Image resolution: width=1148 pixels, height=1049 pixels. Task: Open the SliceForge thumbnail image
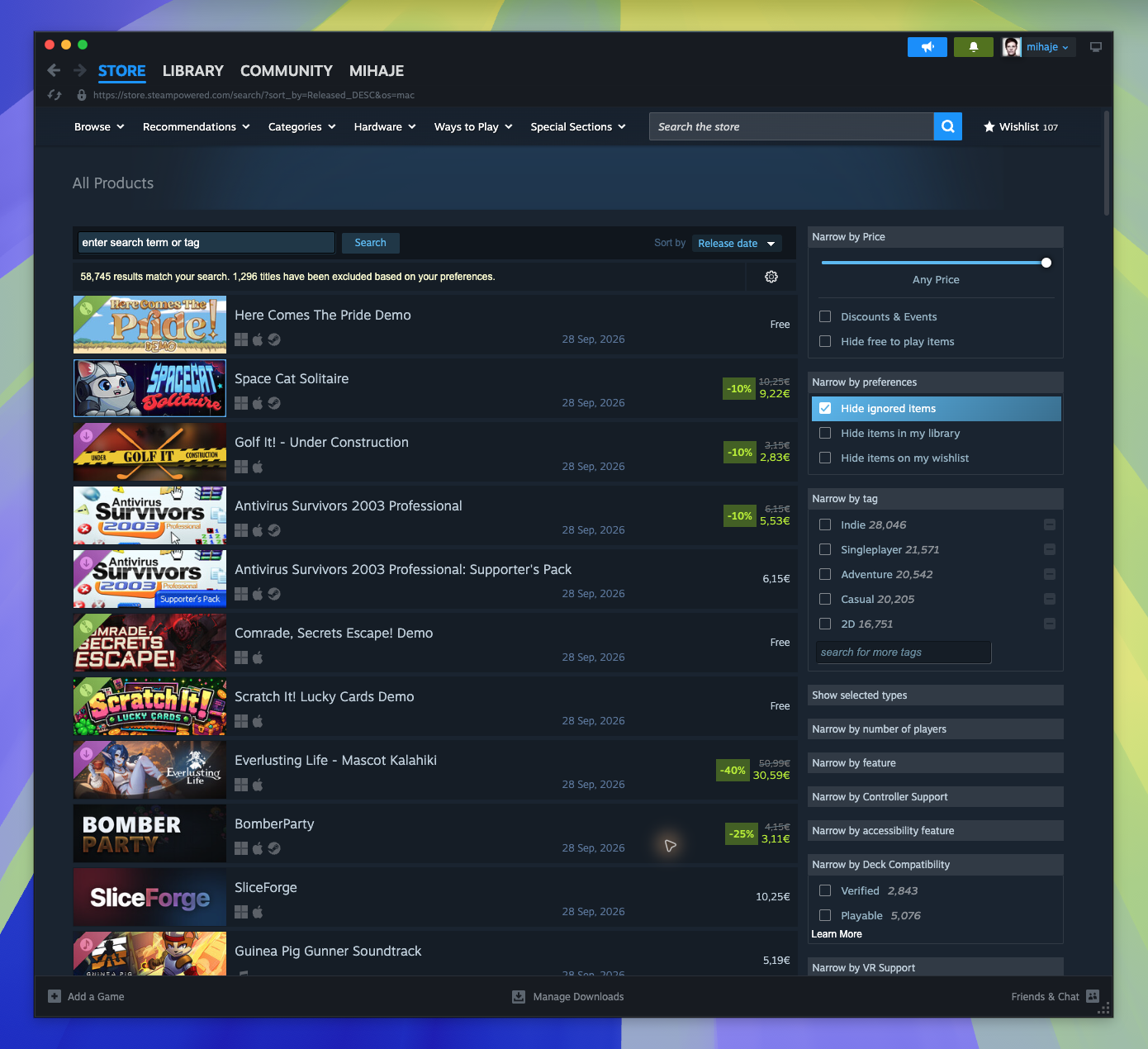[149, 897]
